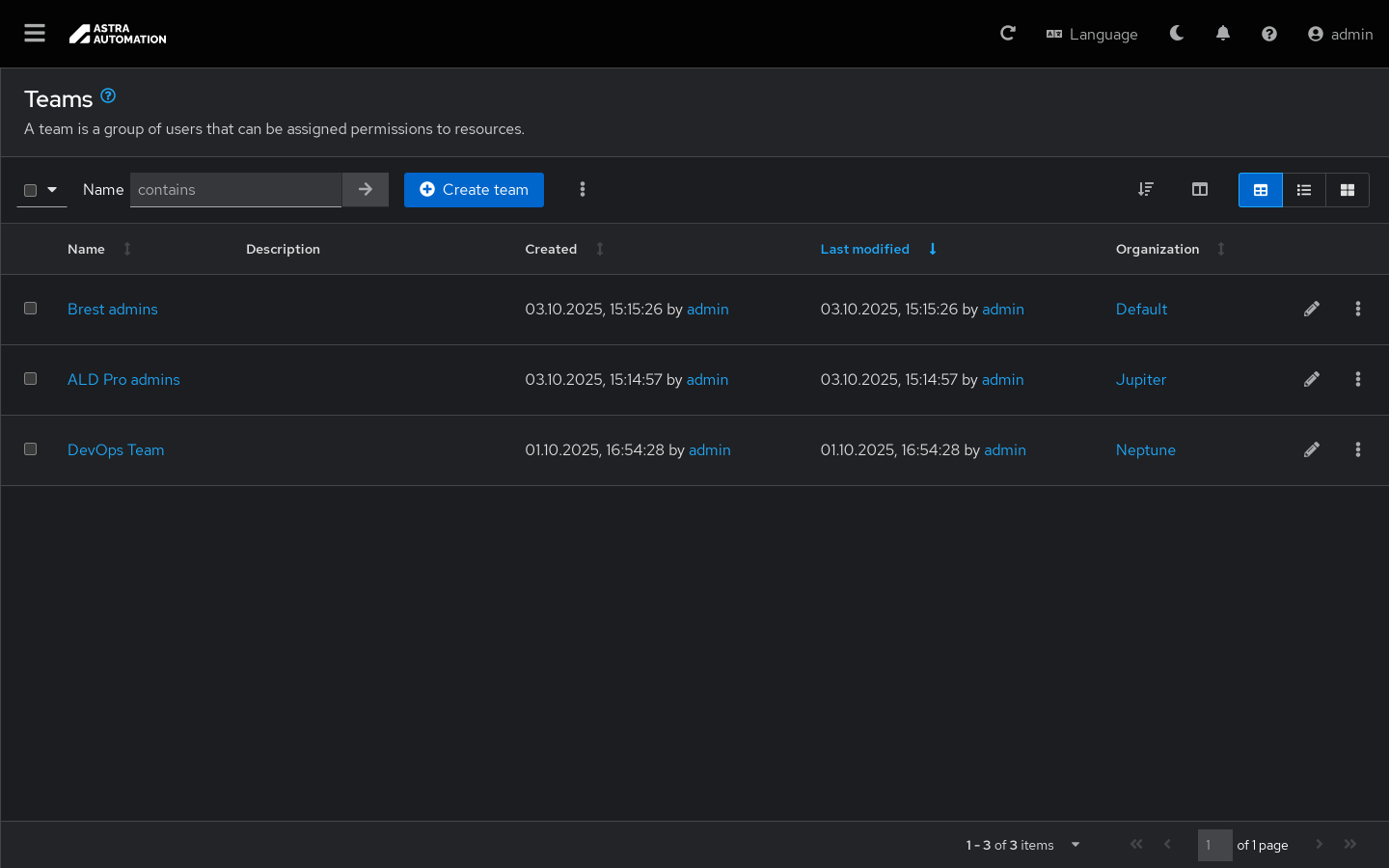
Task: Switch to card view
Action: click(x=1348, y=190)
